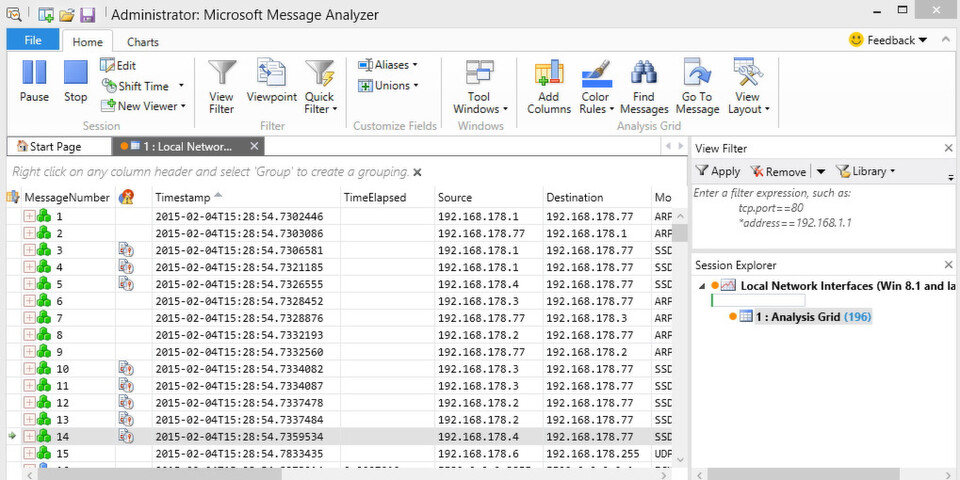Click the diagnosis icon in row 12
Screen dimensions: 960x480
126,403
